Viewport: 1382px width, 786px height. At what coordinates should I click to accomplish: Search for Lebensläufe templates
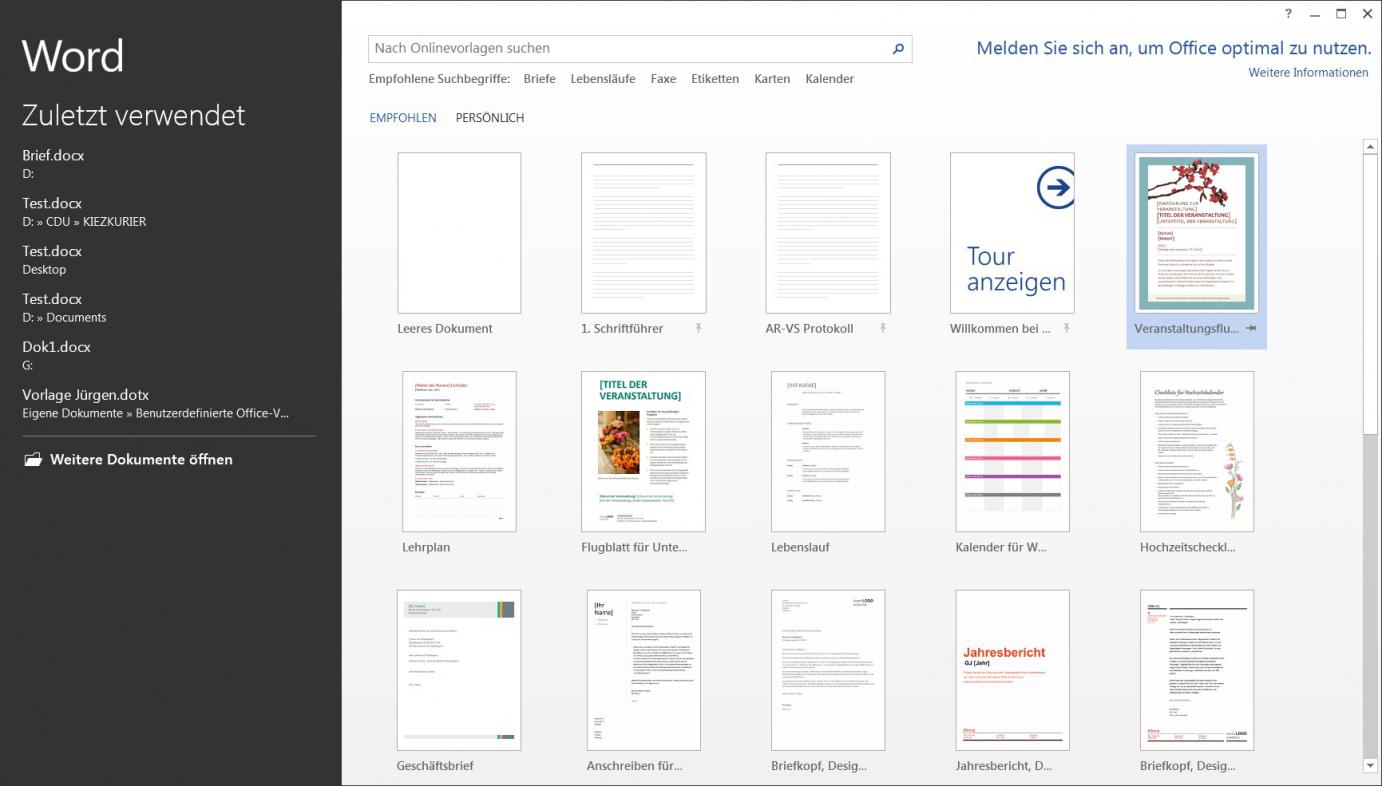(x=603, y=79)
